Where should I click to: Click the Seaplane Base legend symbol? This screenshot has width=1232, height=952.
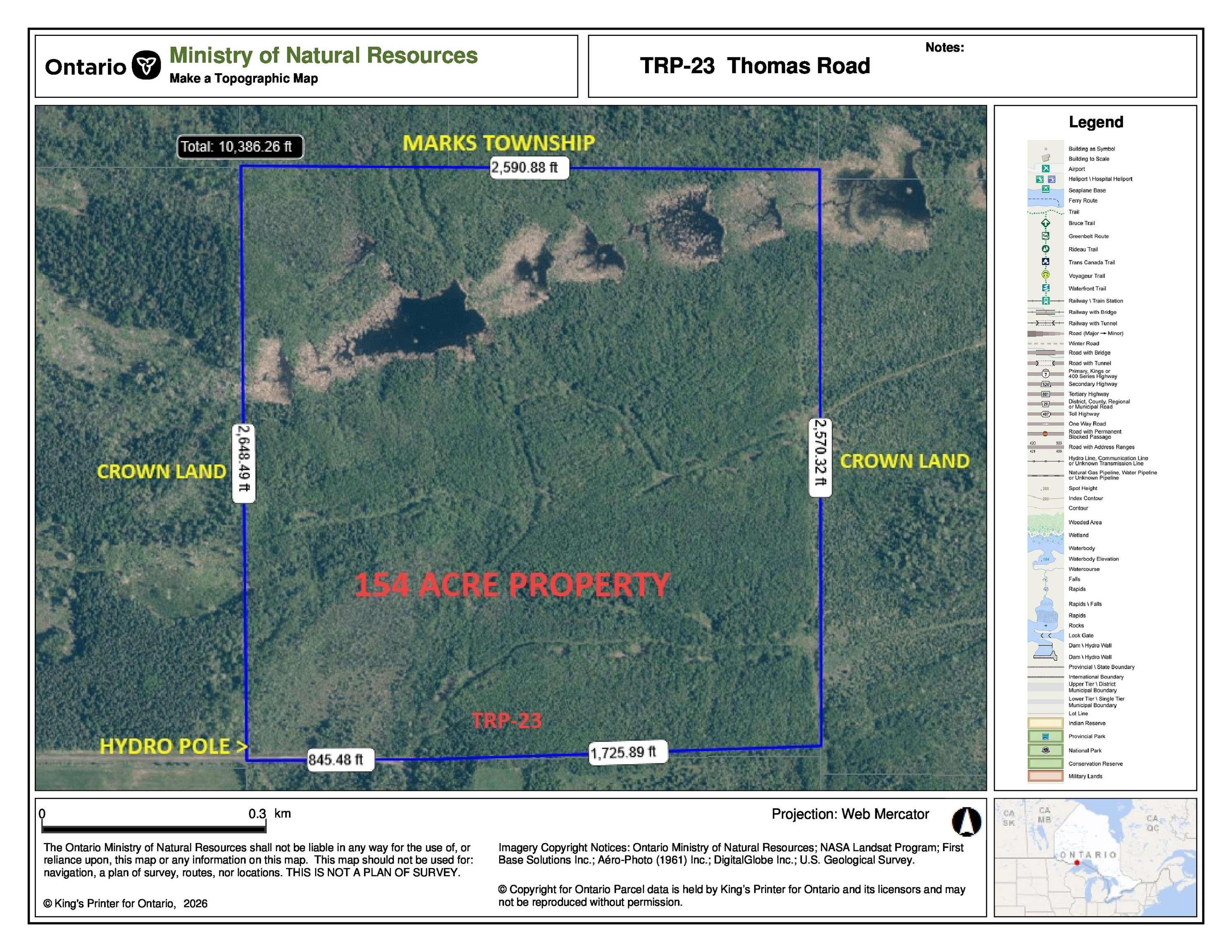(x=1046, y=190)
